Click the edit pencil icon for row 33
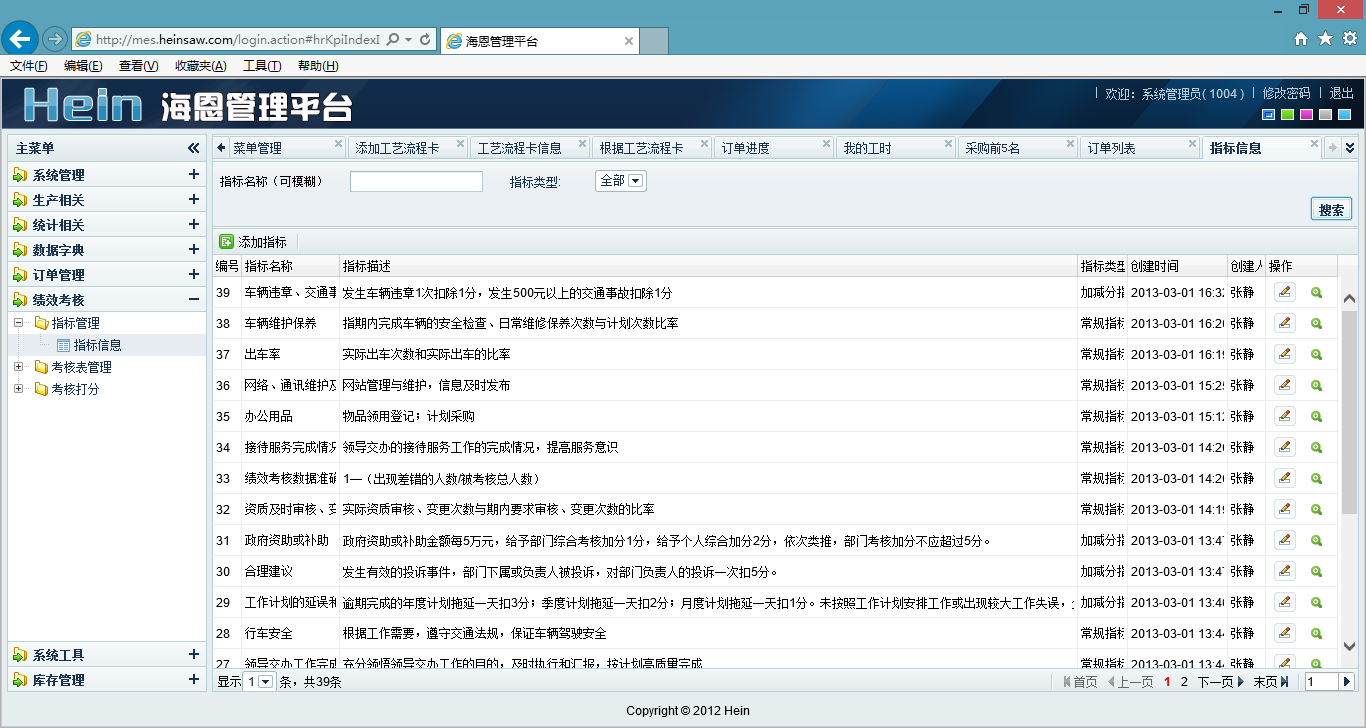 (x=1284, y=479)
